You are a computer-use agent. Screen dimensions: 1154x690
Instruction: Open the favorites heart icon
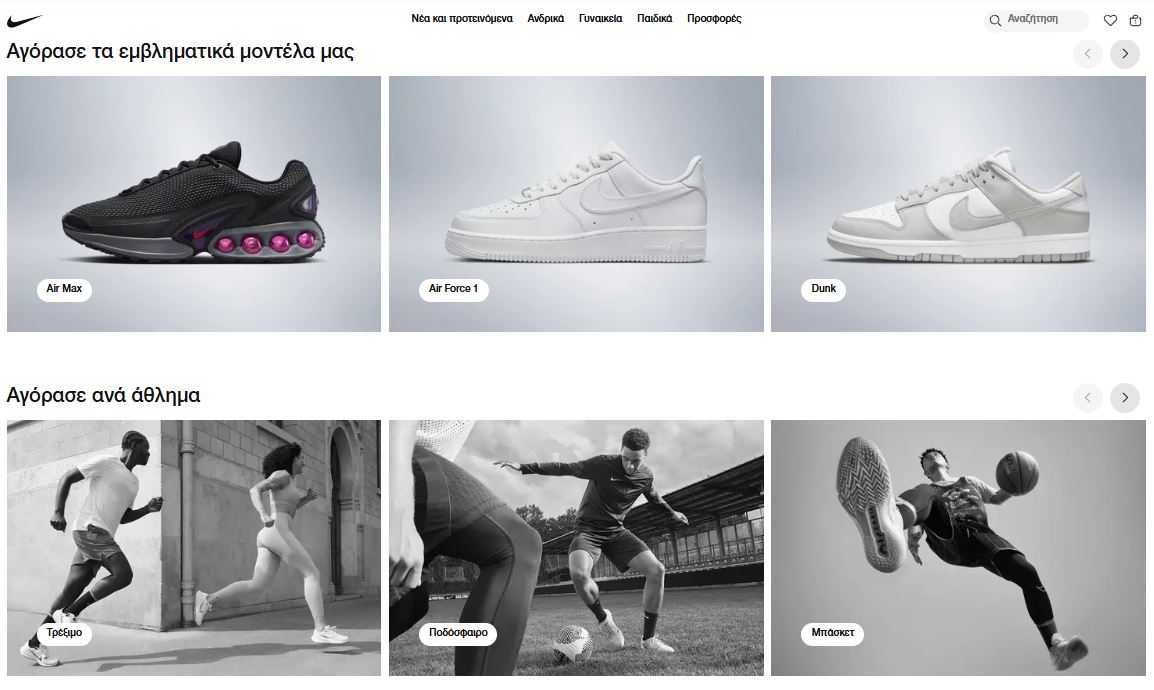(x=1110, y=21)
